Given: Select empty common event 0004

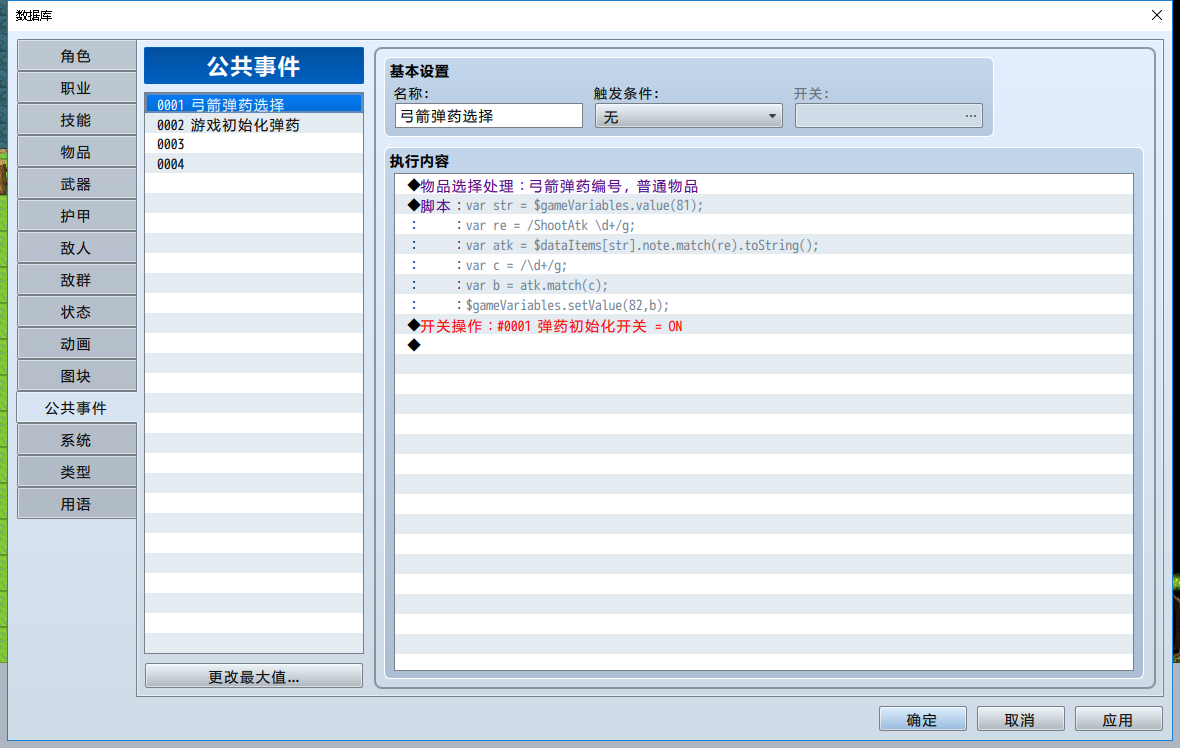Looking at the screenshot, I should coord(254,164).
